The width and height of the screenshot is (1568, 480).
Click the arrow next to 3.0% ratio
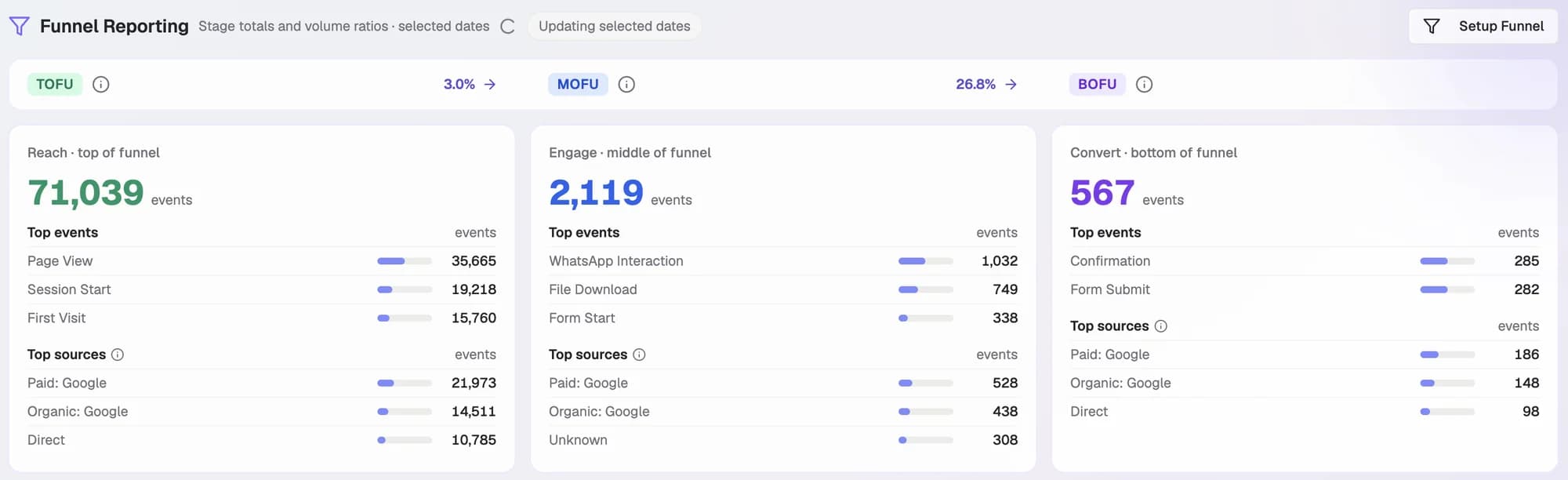[490, 84]
